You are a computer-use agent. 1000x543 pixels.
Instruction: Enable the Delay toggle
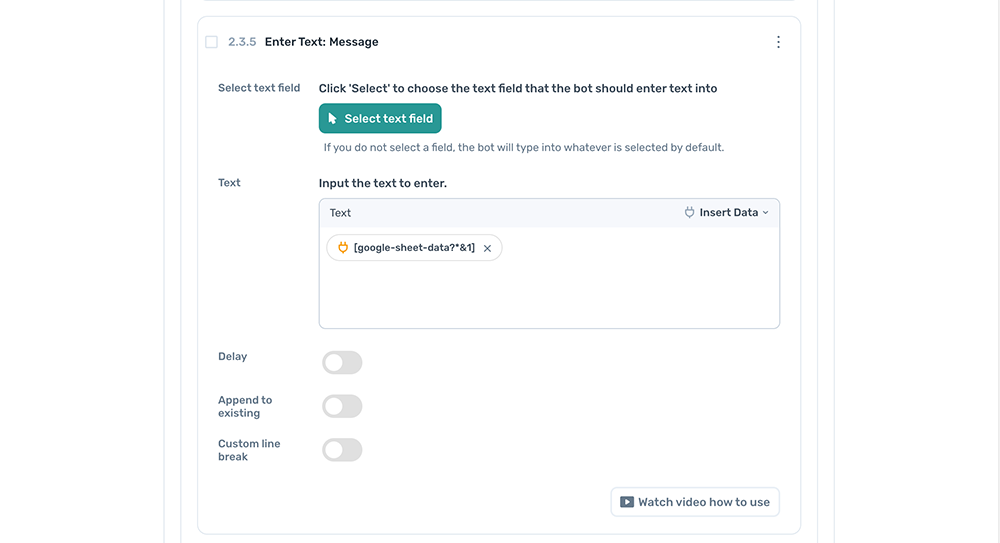point(342,362)
